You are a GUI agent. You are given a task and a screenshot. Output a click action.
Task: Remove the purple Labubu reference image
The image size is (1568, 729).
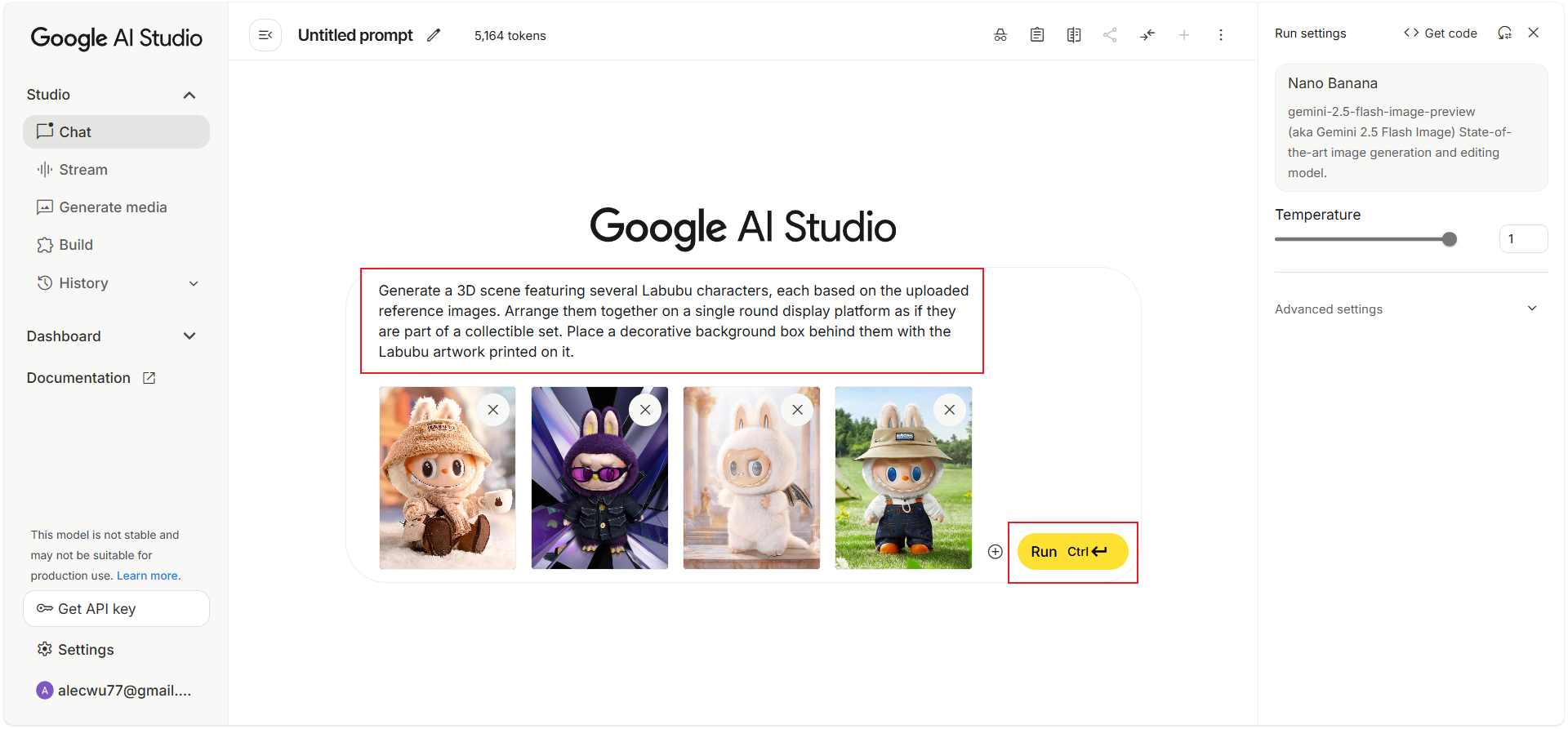point(645,410)
